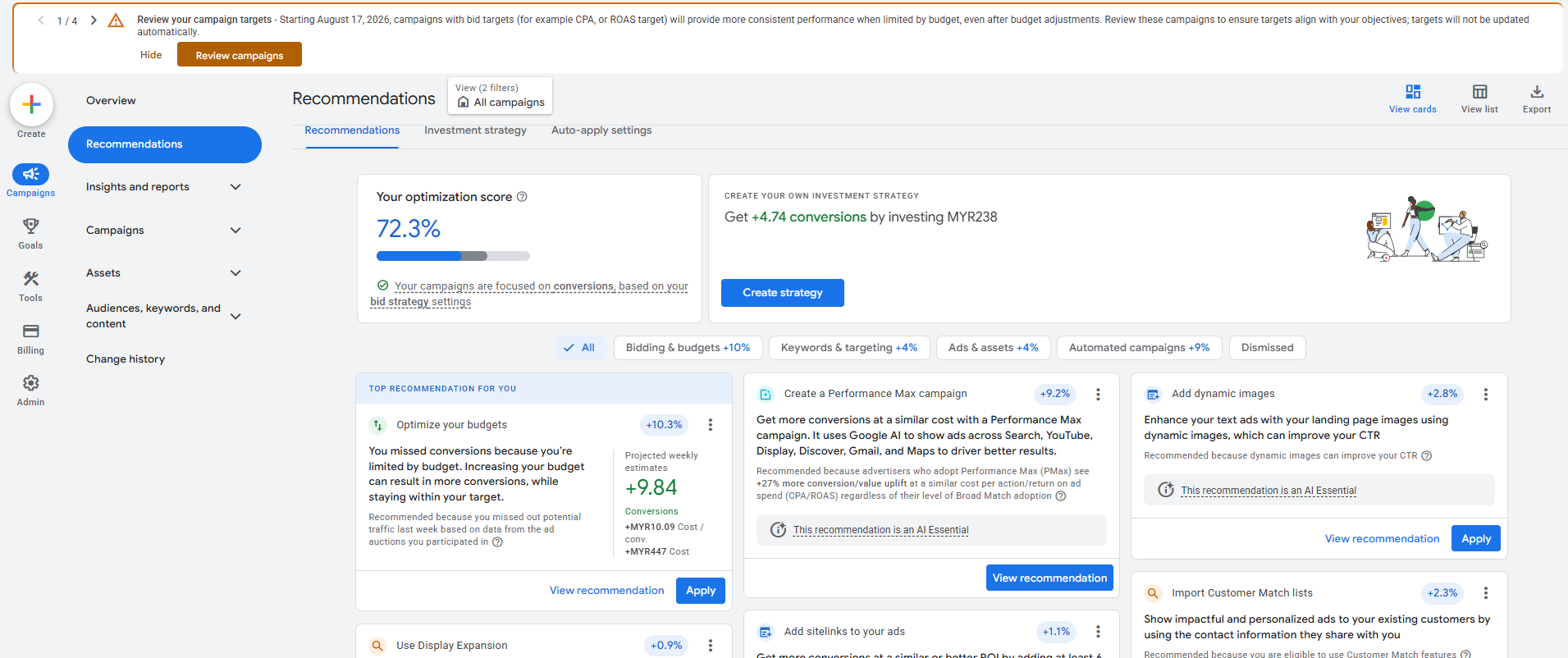The width and height of the screenshot is (1568, 658).
Task: Filter by Automated campaigns +9%
Action: click(x=1139, y=348)
